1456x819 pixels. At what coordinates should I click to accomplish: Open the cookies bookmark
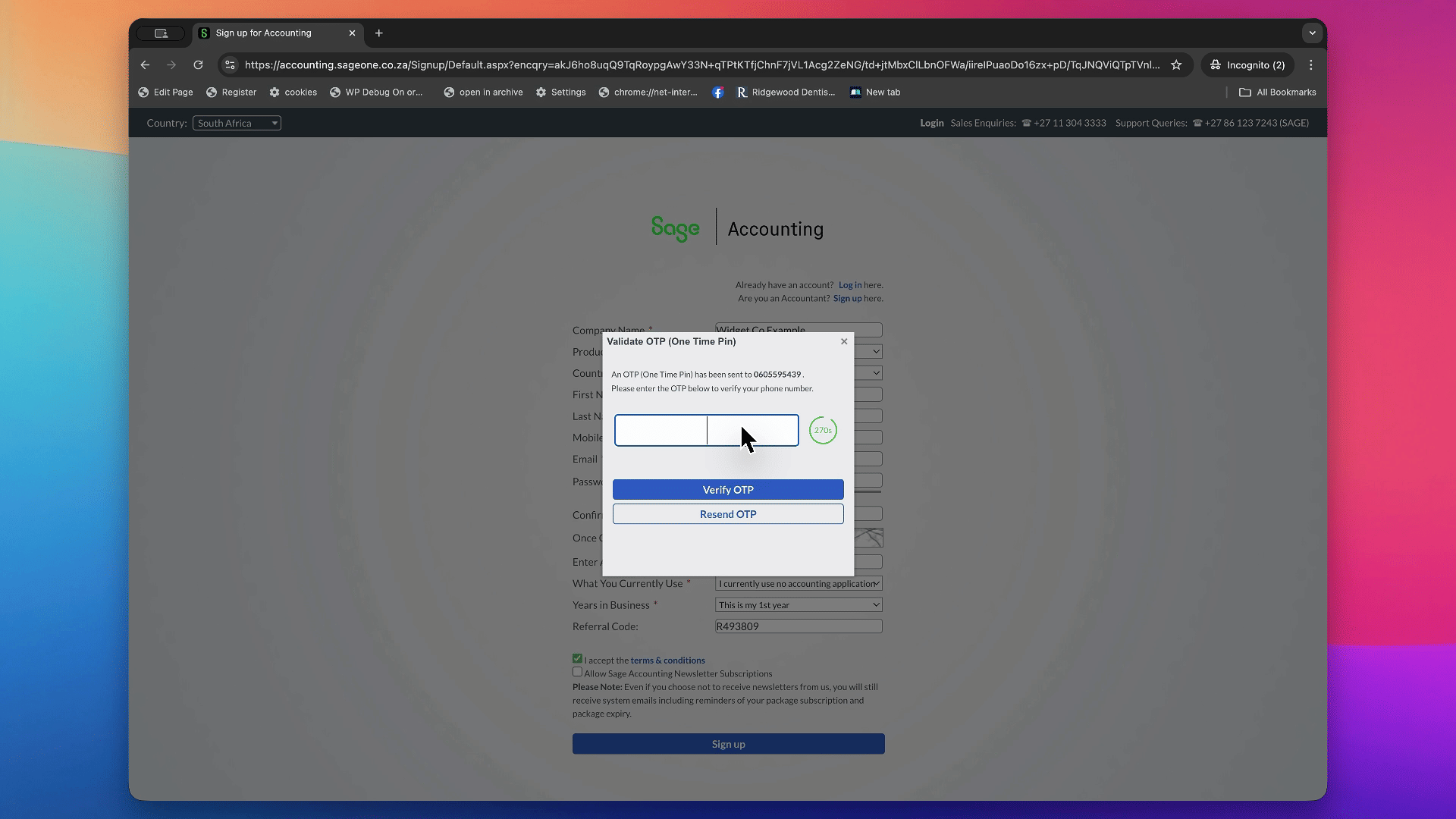[293, 93]
